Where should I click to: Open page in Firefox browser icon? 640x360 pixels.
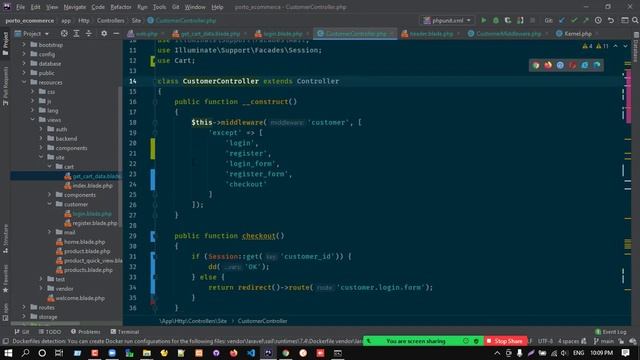(x=548, y=65)
